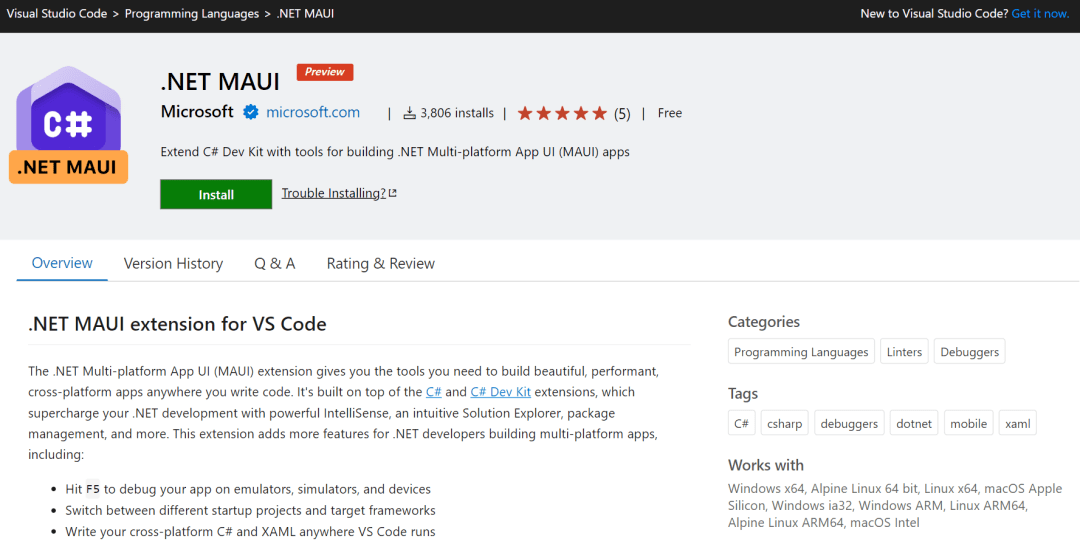Open the Q & A tab
Screen dimensions: 1080x544
point(274,263)
